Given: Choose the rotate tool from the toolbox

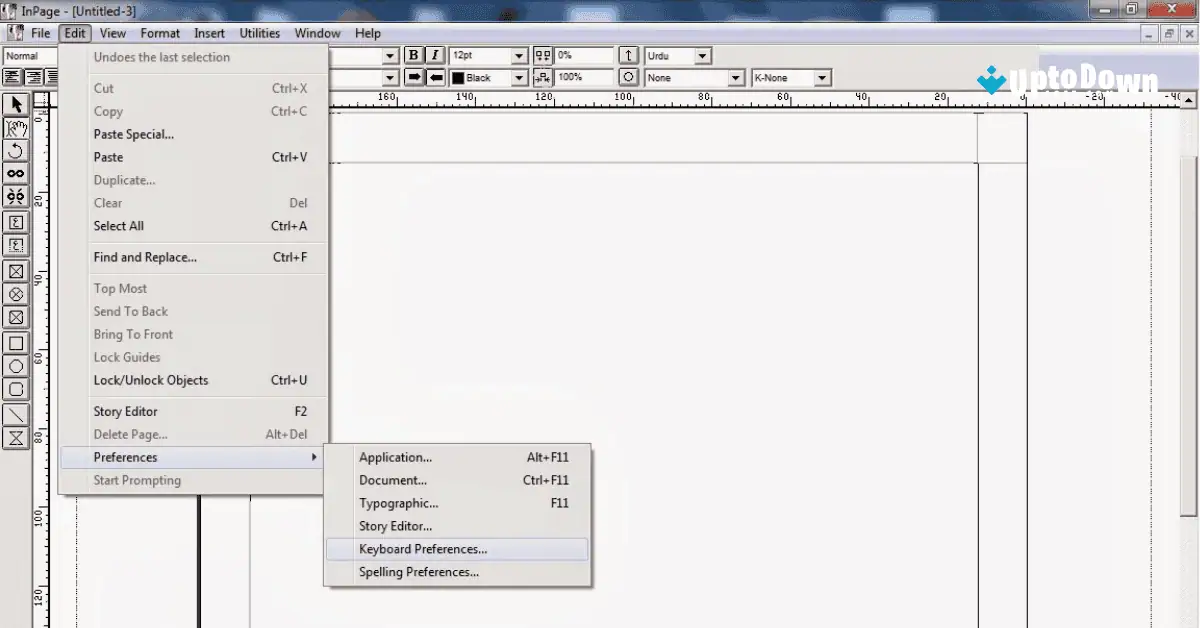Looking at the screenshot, I should (x=14, y=150).
